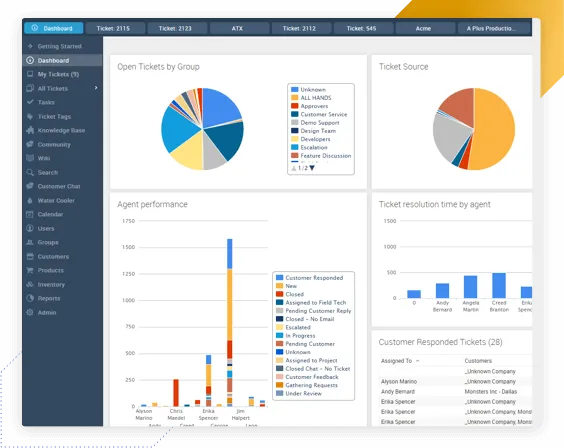Screen dimensions: 564x448
Task: Click the Ticket Tags icon
Action: tap(30, 116)
